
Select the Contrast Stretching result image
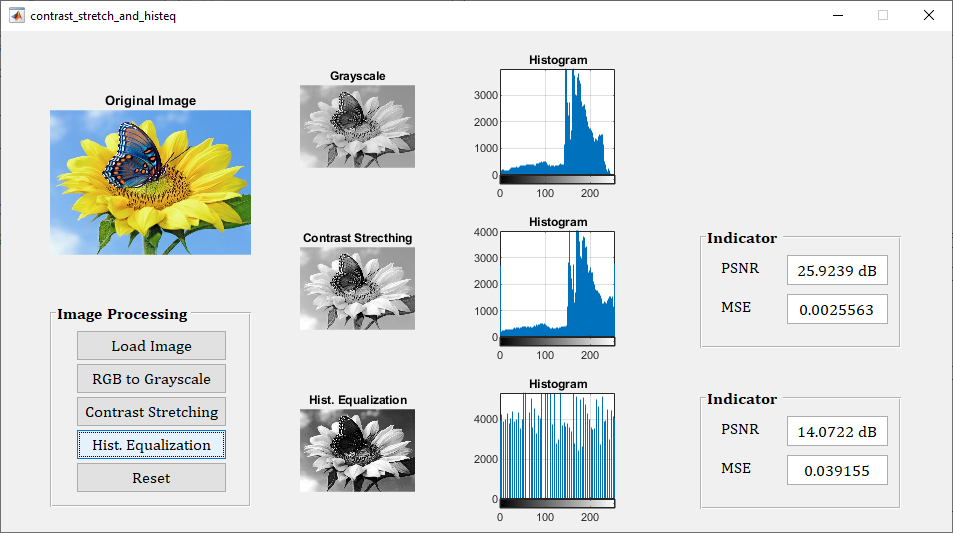click(357, 288)
